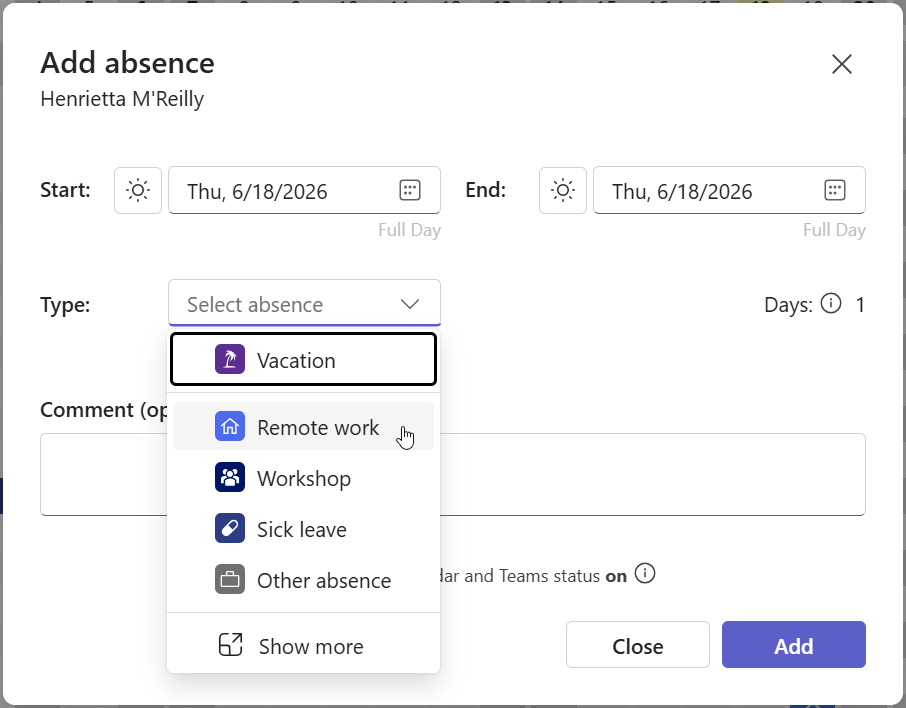Screen dimensions: 906x708
Task: Choose Remote work absence type
Action: (303, 427)
